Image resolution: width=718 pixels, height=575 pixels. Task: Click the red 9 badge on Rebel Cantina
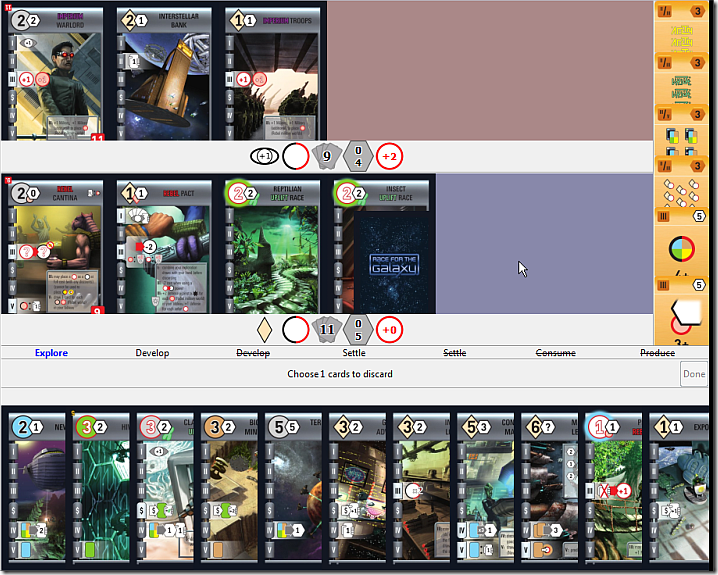97,310
